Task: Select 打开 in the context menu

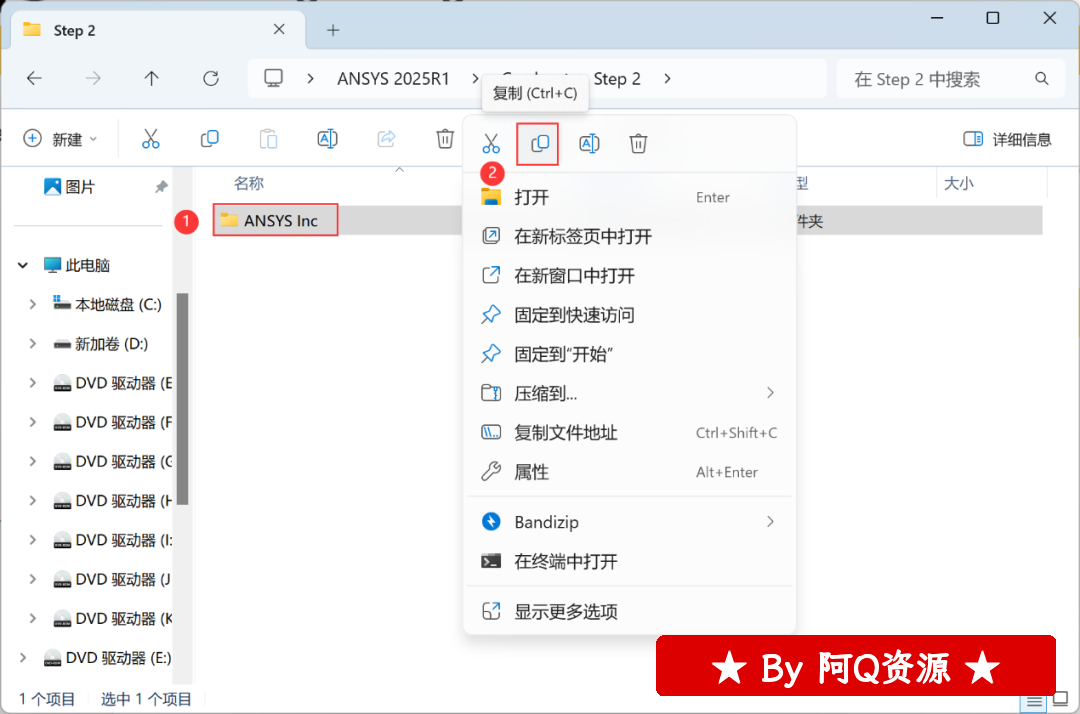Action: 630,198
